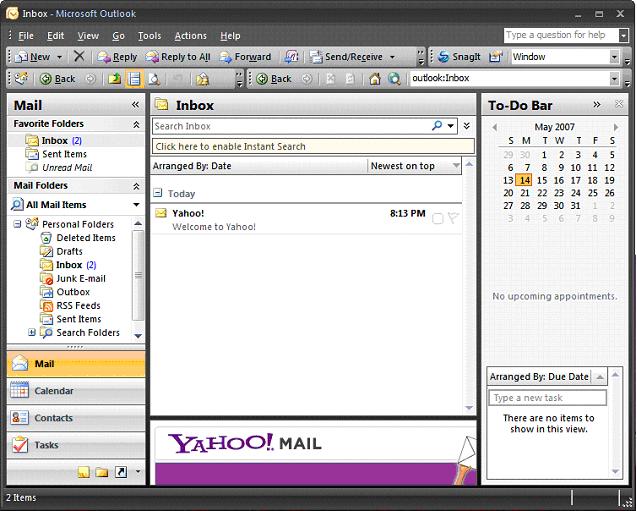Click the New mail button
This screenshot has height=511, width=637.
pyautogui.click(x=32, y=57)
